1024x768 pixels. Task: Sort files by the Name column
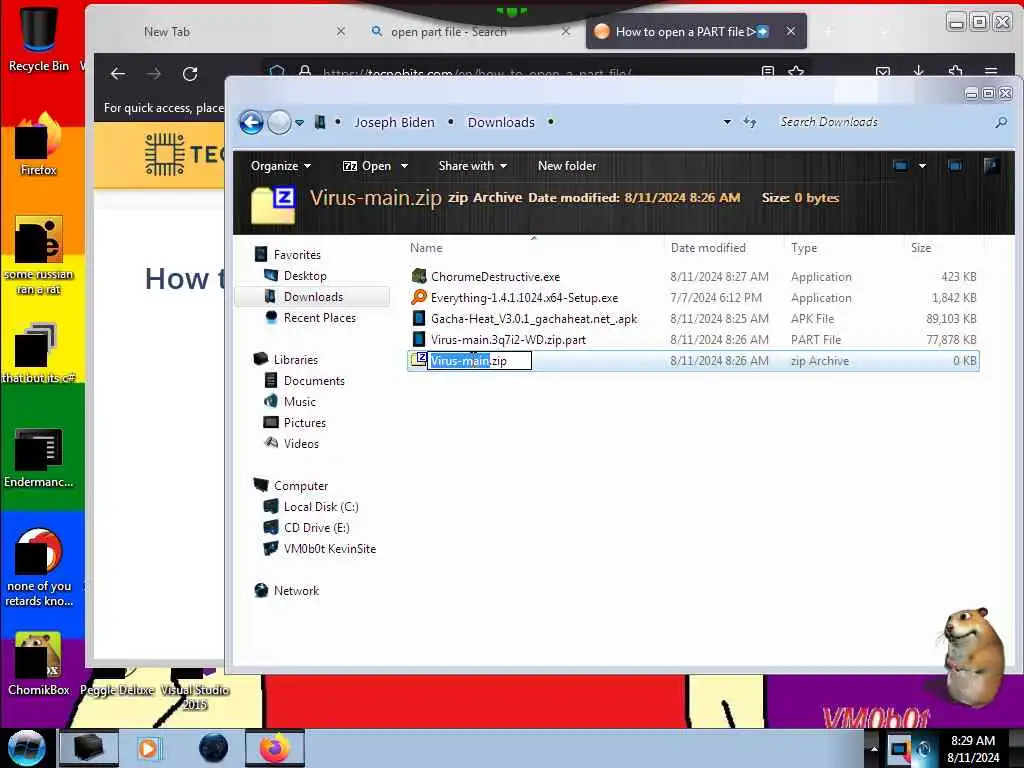tap(426, 248)
